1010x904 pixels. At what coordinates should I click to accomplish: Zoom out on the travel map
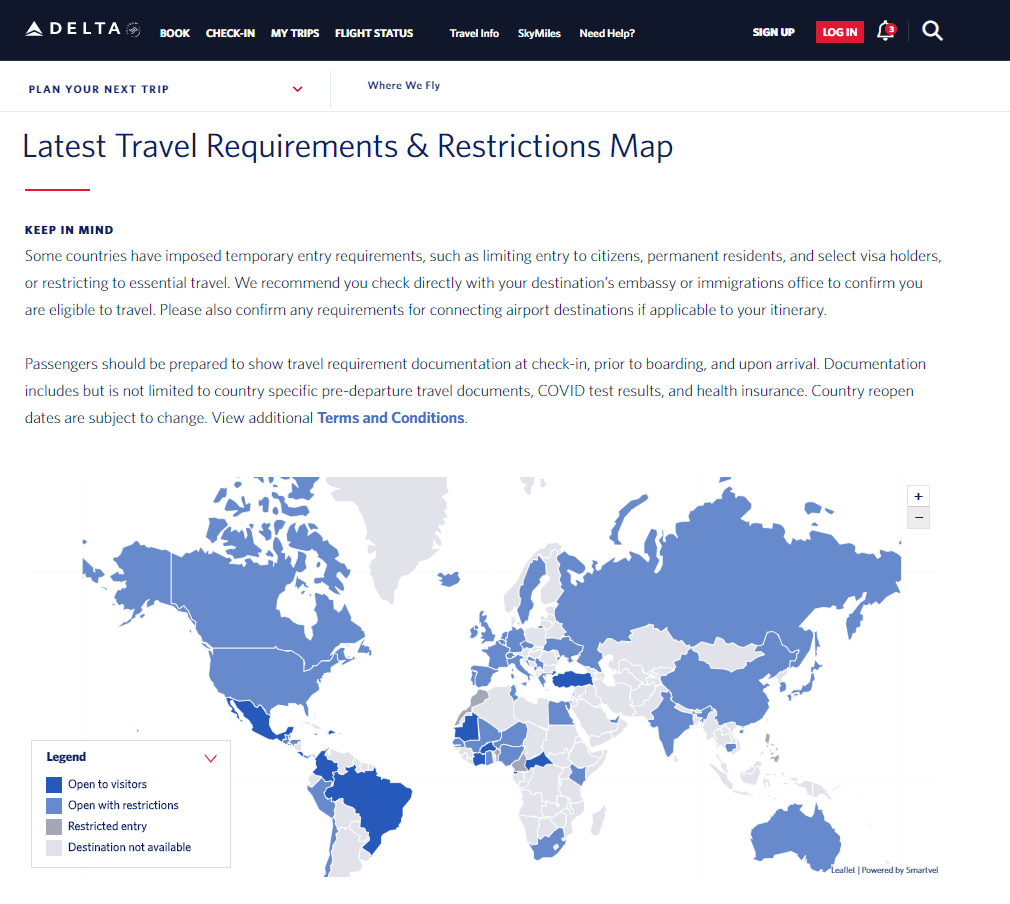coord(918,517)
